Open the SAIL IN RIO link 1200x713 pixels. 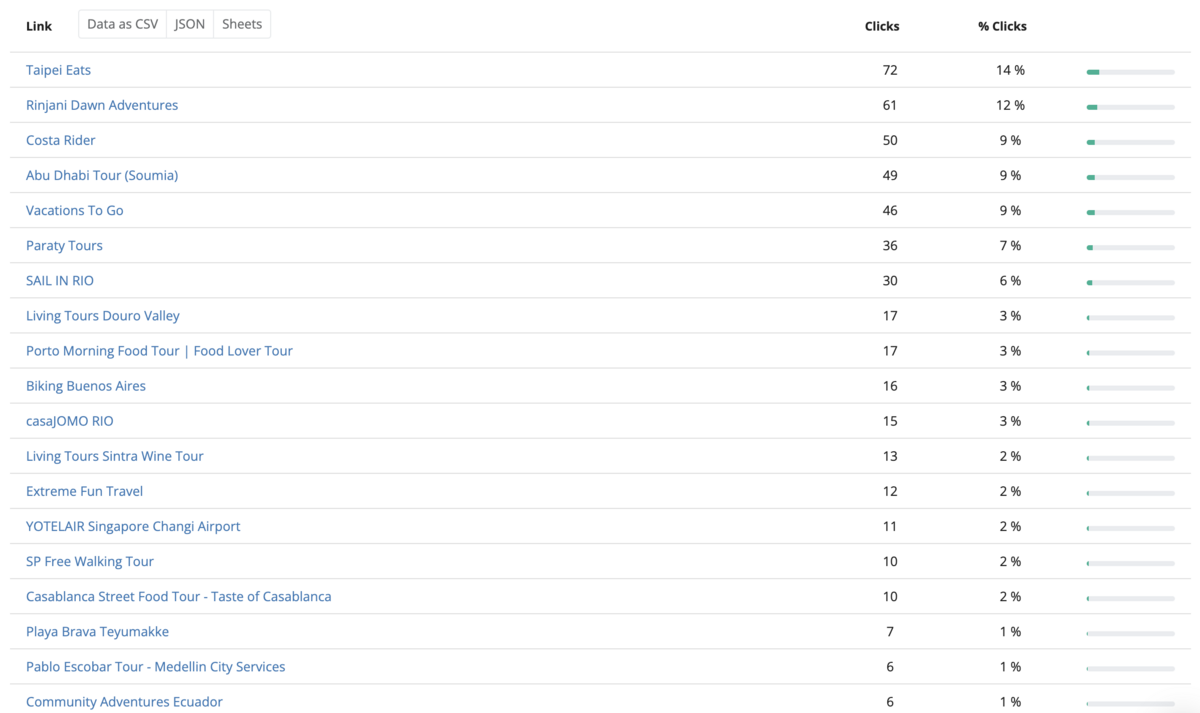[60, 281]
